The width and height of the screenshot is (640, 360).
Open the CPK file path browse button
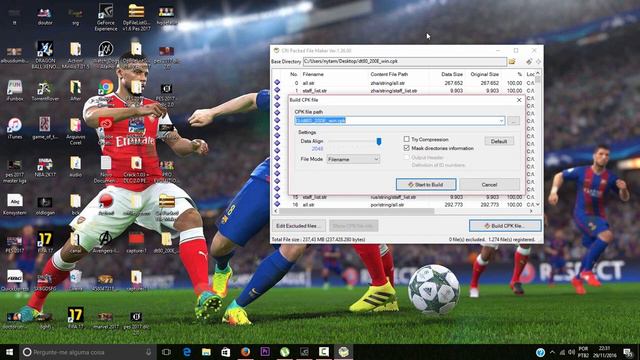513,120
